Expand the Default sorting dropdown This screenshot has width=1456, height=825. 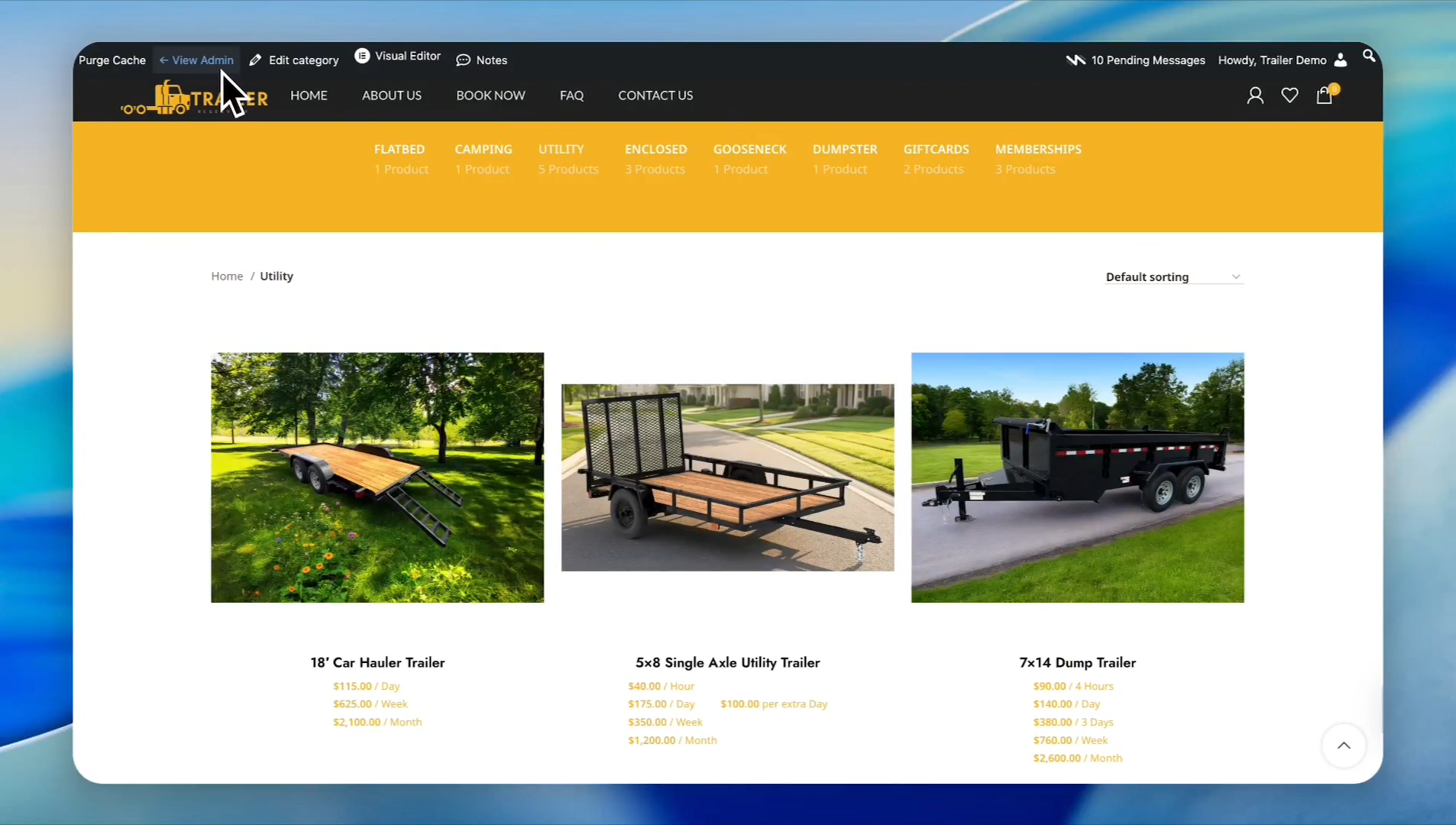pos(1173,277)
